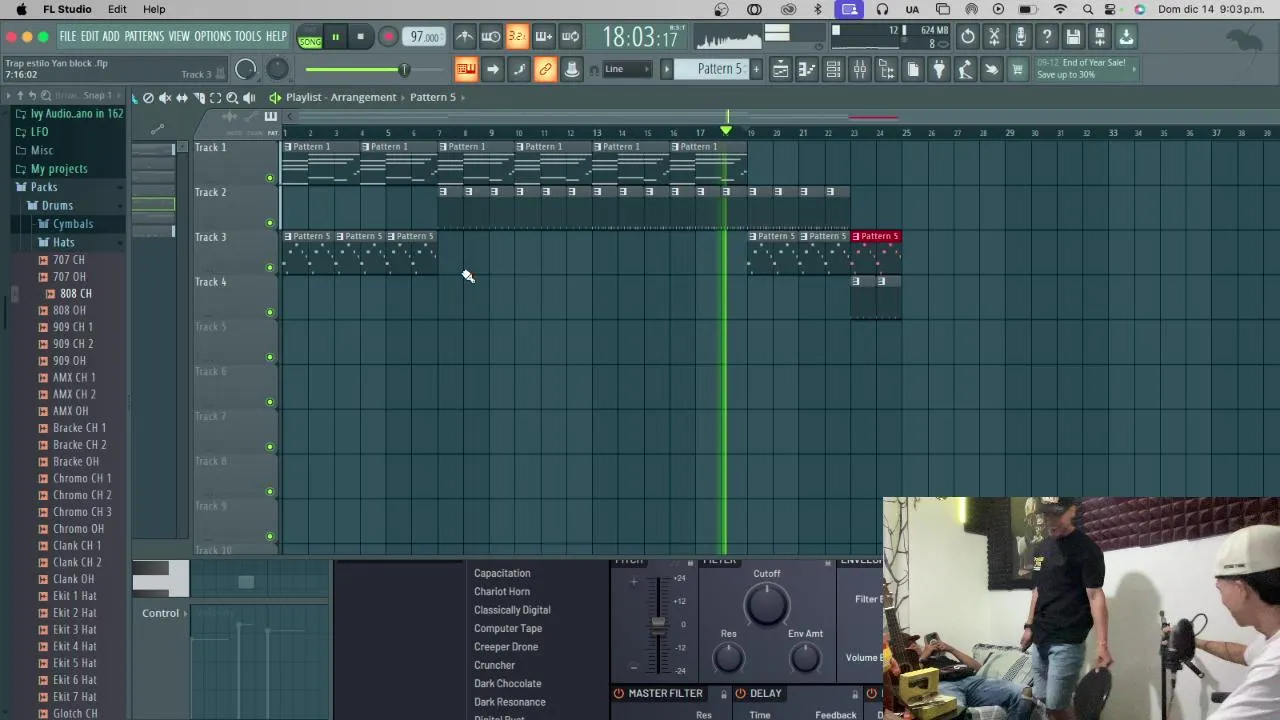Image resolution: width=1280 pixels, height=720 pixels.
Task: Toggle the DELAY power button
Action: click(x=741, y=693)
